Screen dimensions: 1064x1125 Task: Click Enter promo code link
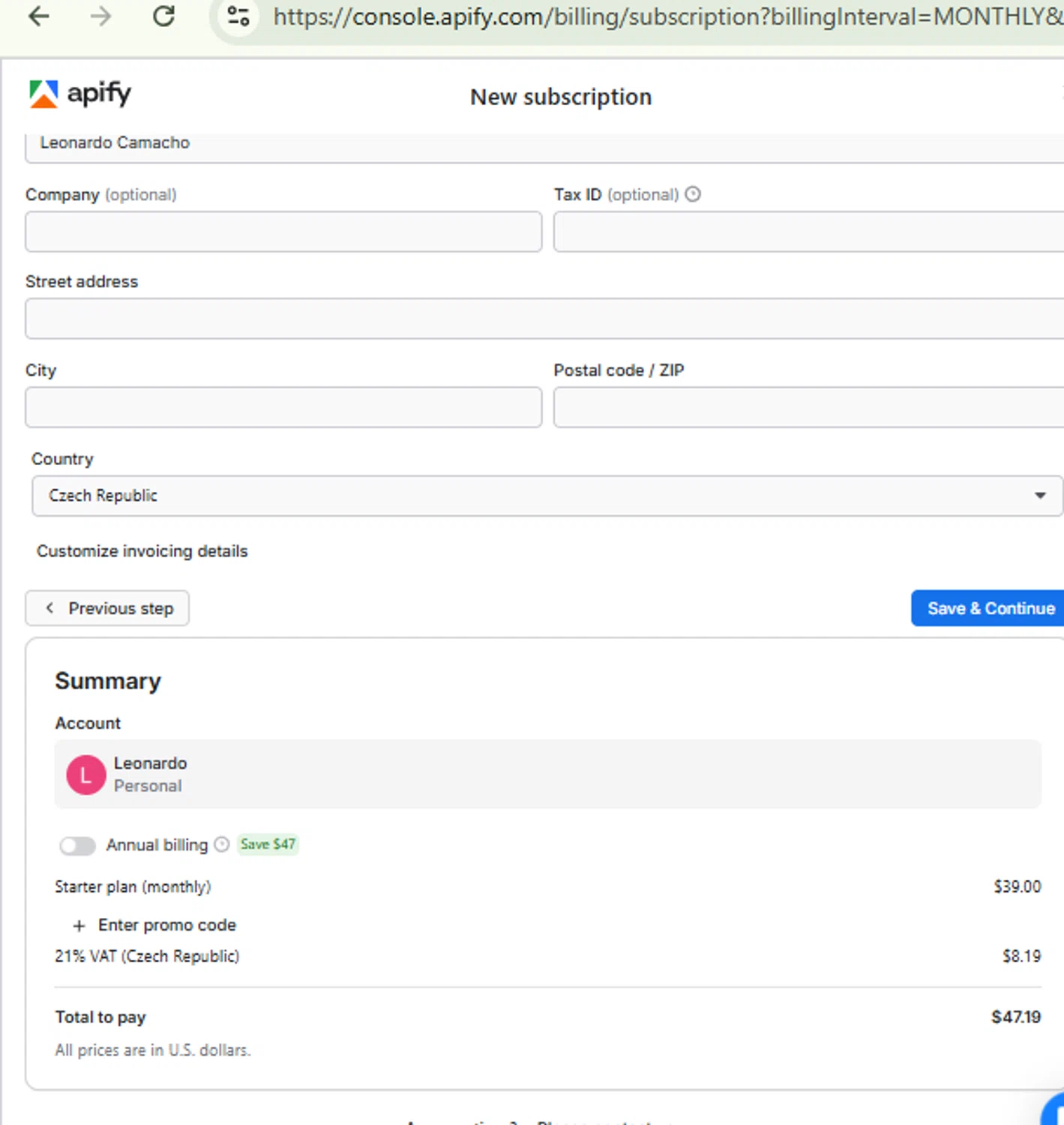[x=167, y=925]
